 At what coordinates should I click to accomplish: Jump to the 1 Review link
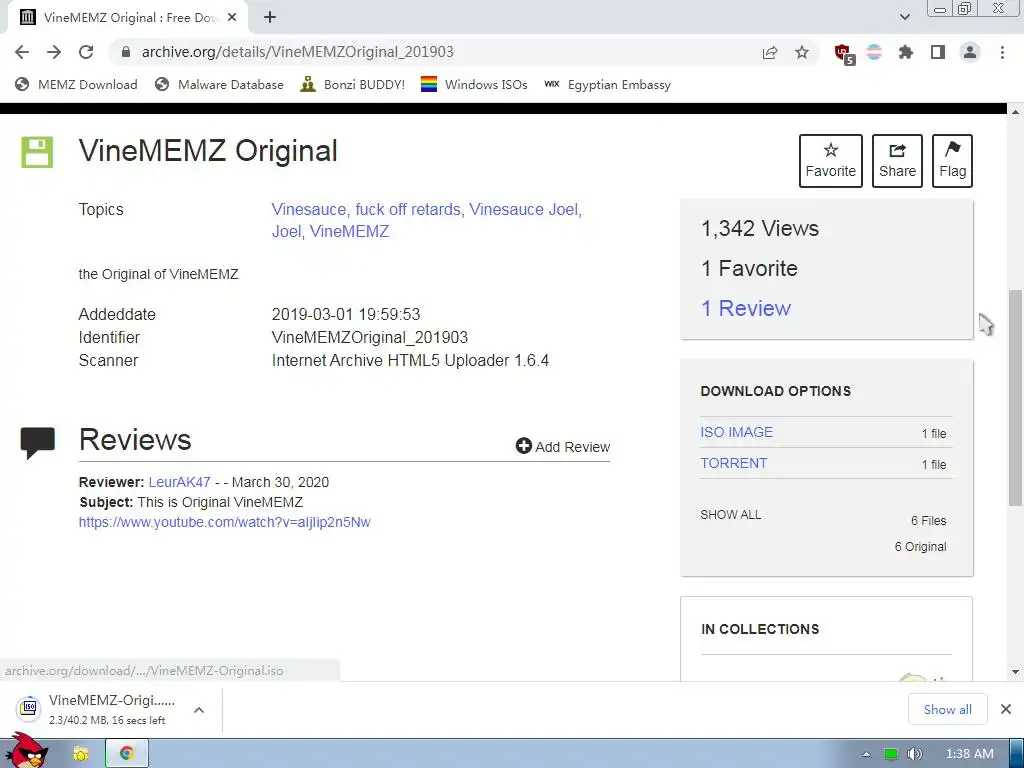[x=746, y=308]
